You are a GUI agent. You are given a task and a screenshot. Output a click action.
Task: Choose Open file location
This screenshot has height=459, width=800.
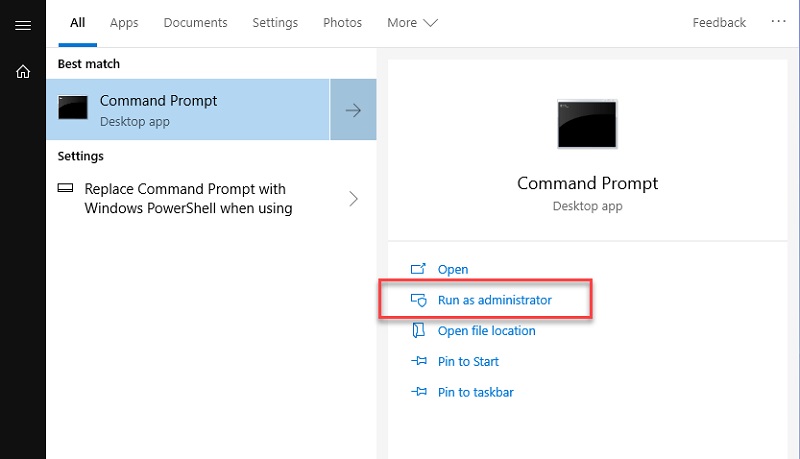tap(486, 330)
